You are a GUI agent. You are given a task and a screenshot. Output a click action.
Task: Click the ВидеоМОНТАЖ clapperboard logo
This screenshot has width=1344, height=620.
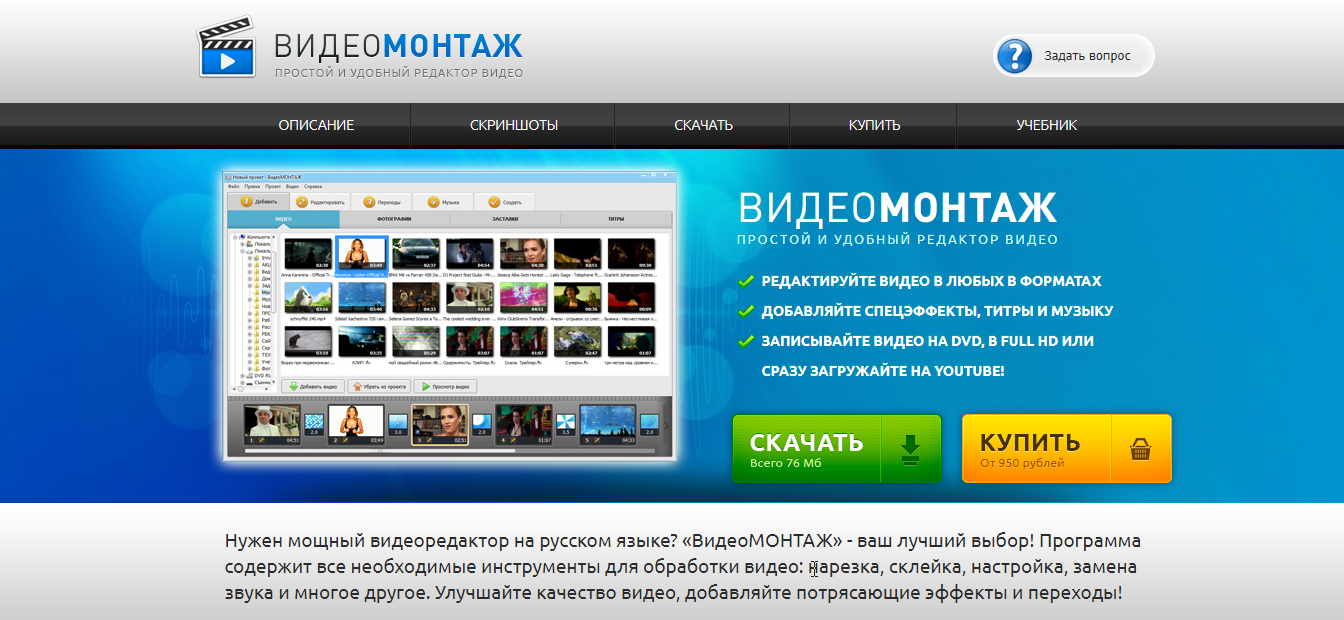point(230,45)
